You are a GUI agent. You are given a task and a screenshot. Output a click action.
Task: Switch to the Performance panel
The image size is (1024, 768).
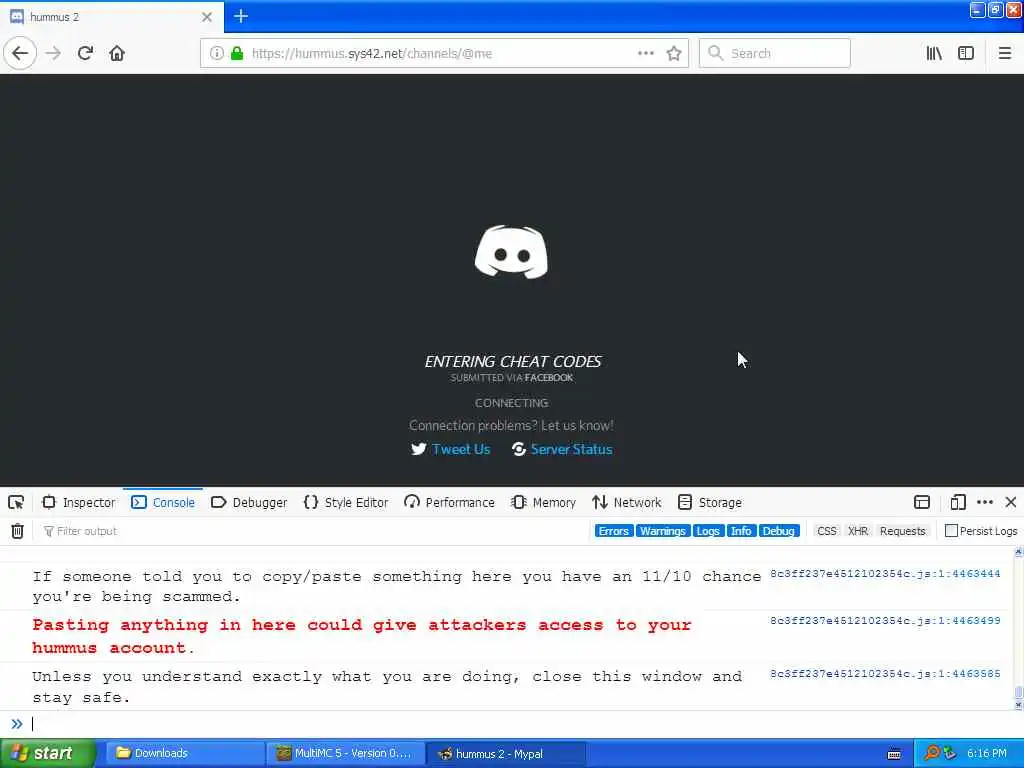click(x=449, y=502)
